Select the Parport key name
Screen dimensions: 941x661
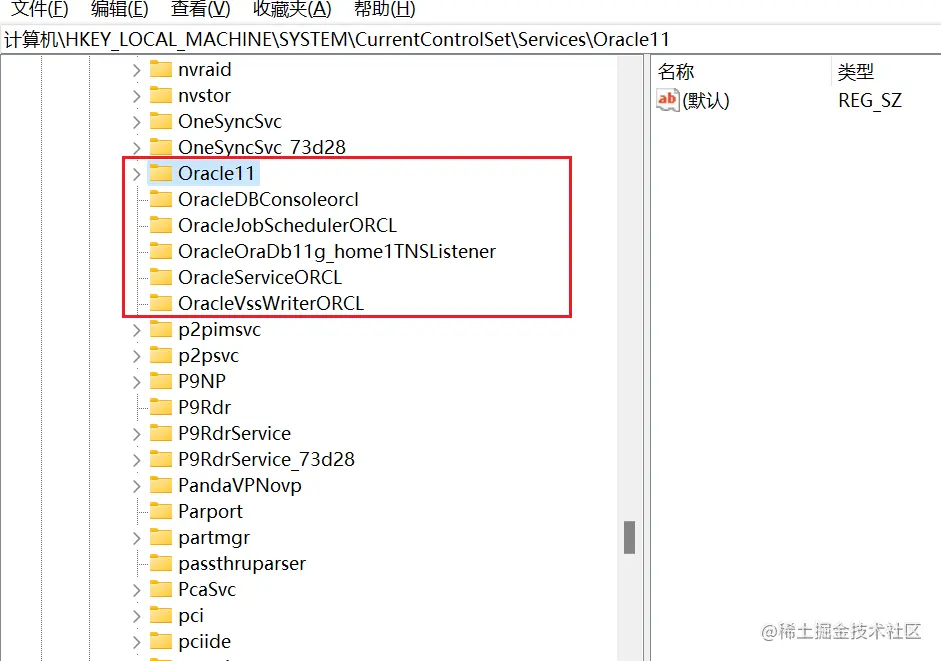click(211, 512)
